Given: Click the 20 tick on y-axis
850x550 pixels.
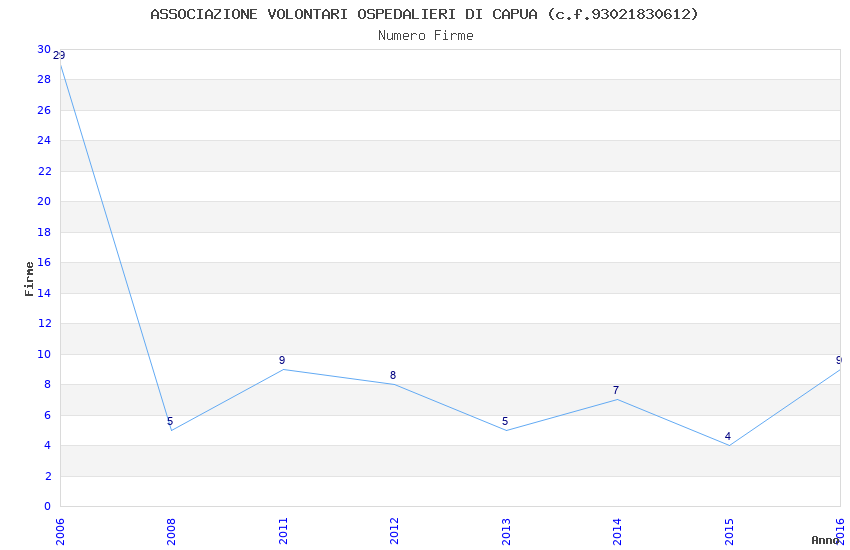Looking at the screenshot, I should coord(44,201).
